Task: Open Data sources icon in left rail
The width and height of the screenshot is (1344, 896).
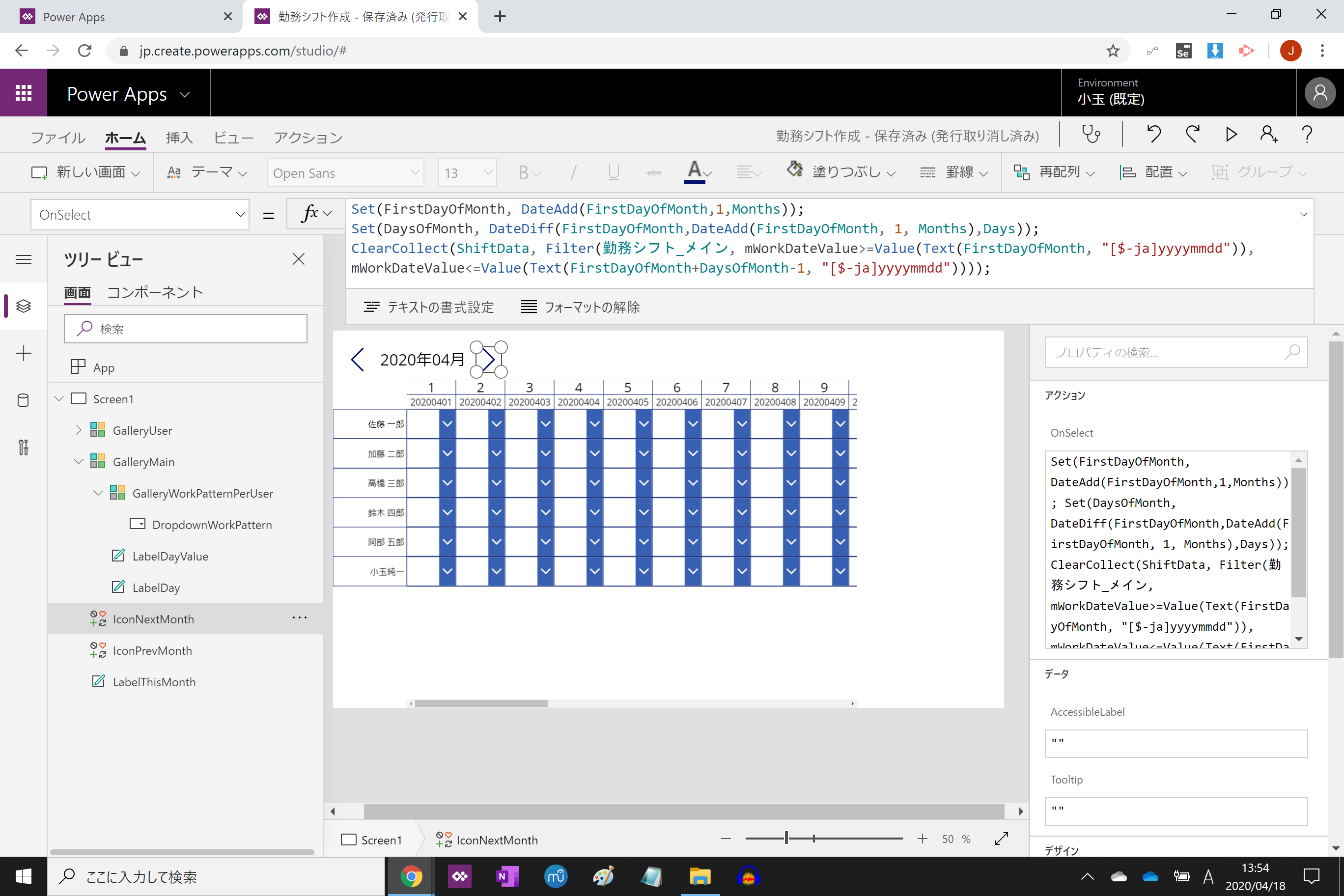Action: pyautogui.click(x=24, y=400)
